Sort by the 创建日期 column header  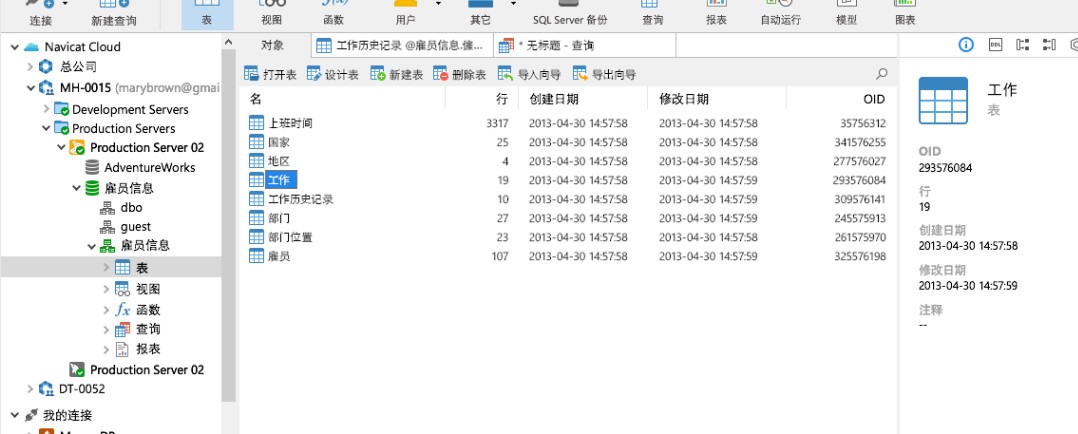click(x=582, y=99)
